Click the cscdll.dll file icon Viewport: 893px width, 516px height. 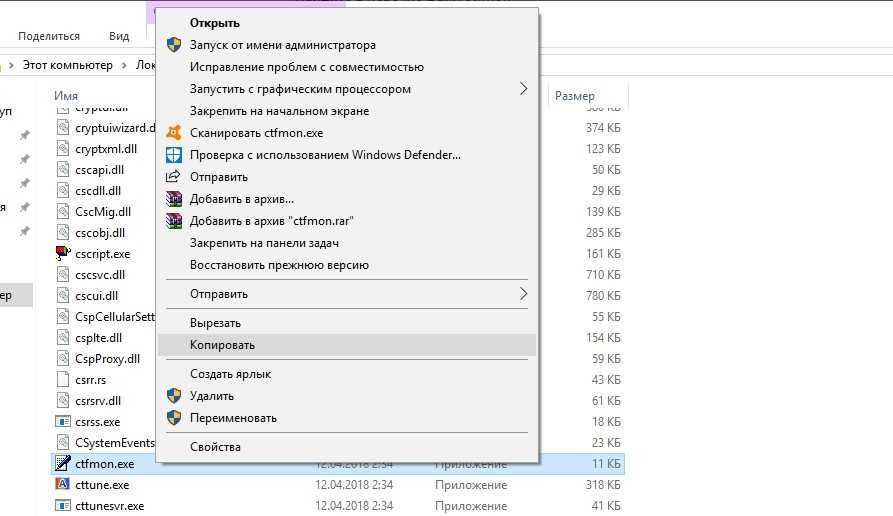63,191
